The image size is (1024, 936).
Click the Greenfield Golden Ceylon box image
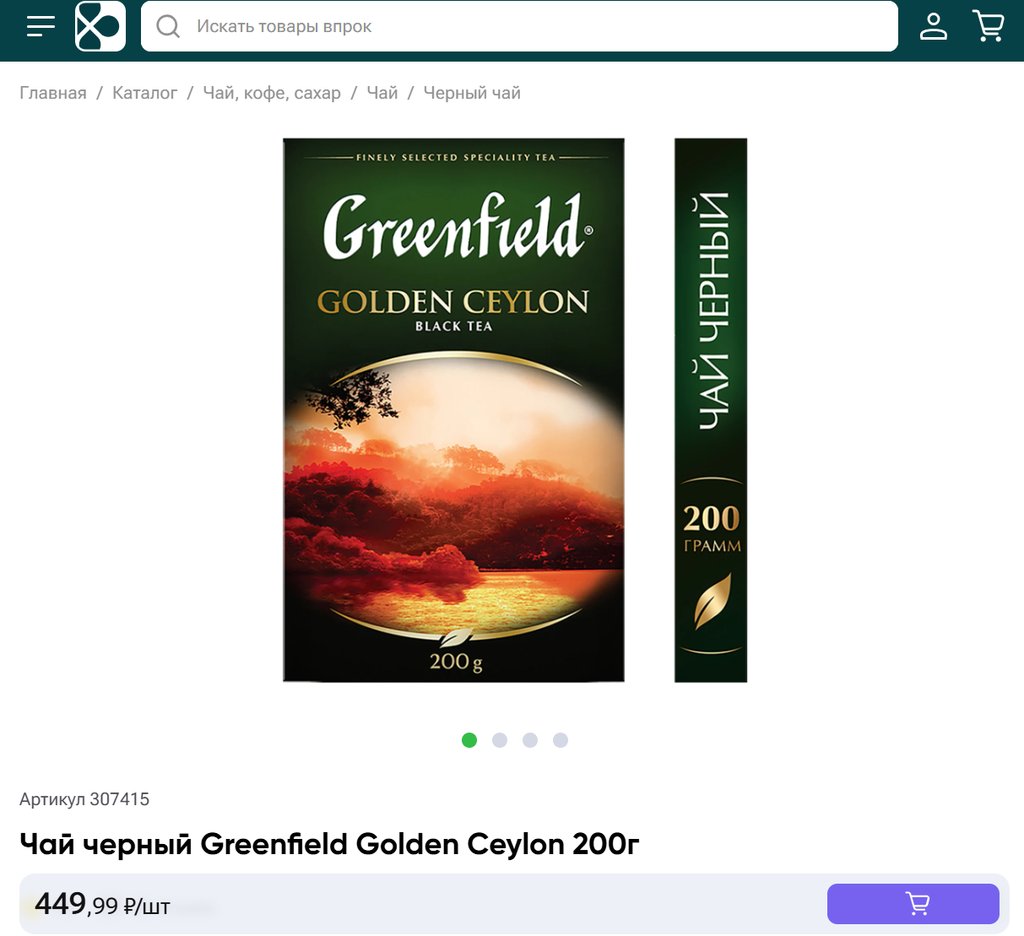click(x=454, y=410)
